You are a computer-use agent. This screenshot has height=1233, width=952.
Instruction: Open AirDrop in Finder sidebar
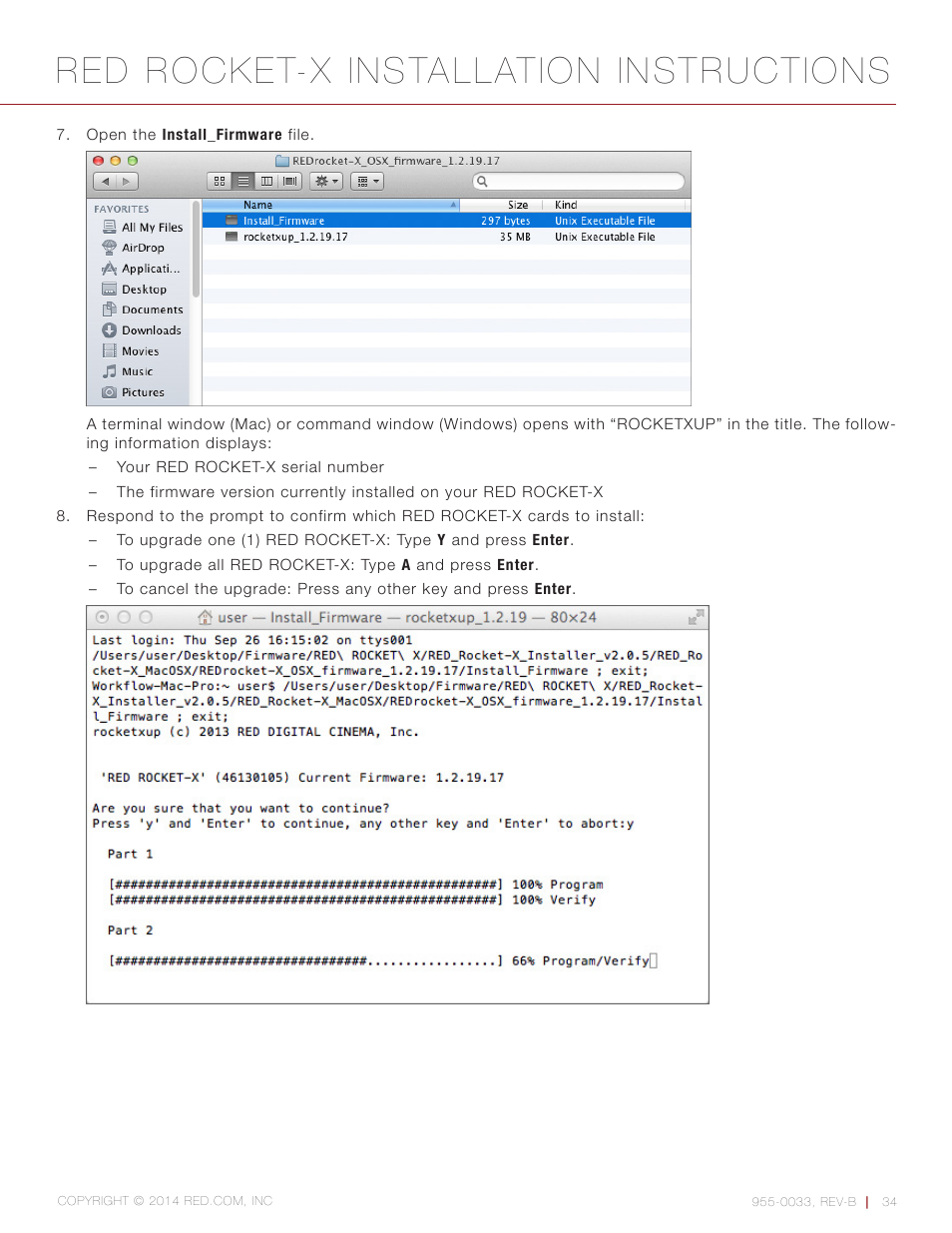pos(134,248)
